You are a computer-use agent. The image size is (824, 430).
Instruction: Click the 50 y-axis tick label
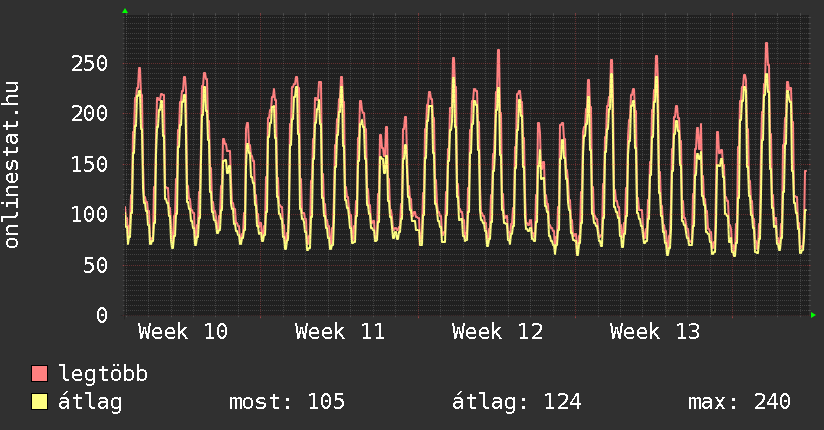(95, 264)
